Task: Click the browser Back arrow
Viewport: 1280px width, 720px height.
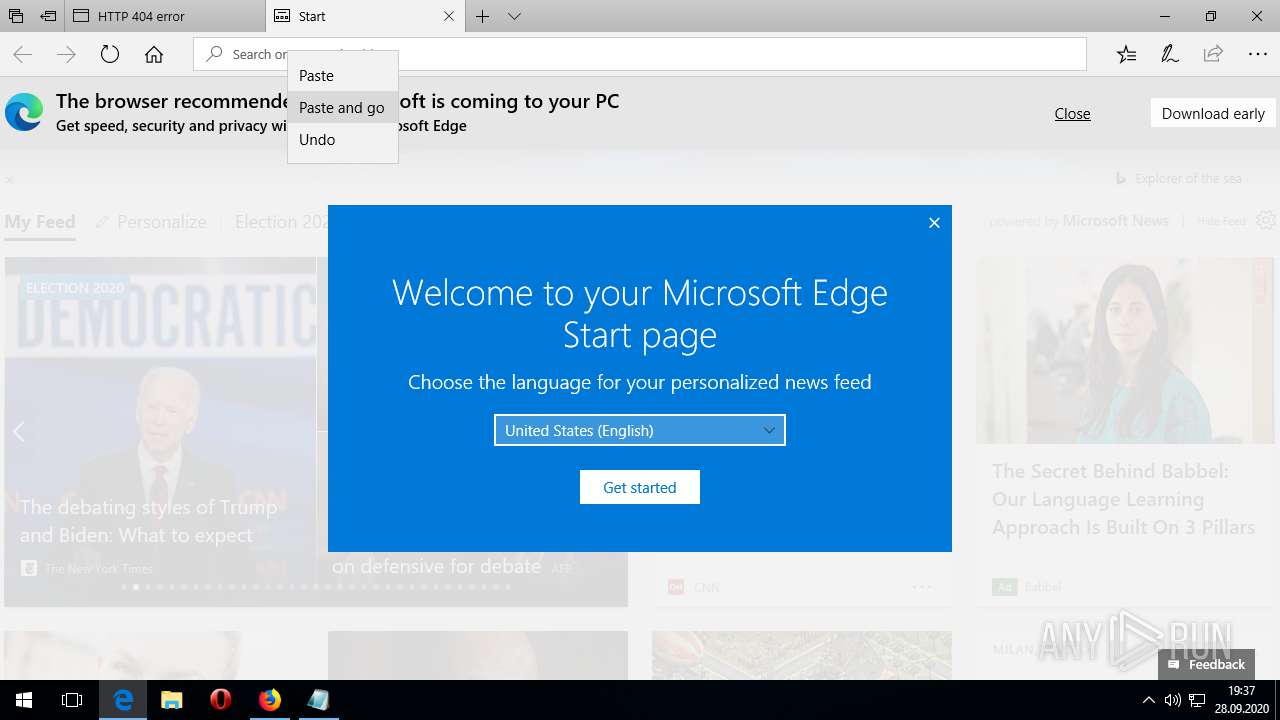Action: pyautogui.click(x=23, y=54)
